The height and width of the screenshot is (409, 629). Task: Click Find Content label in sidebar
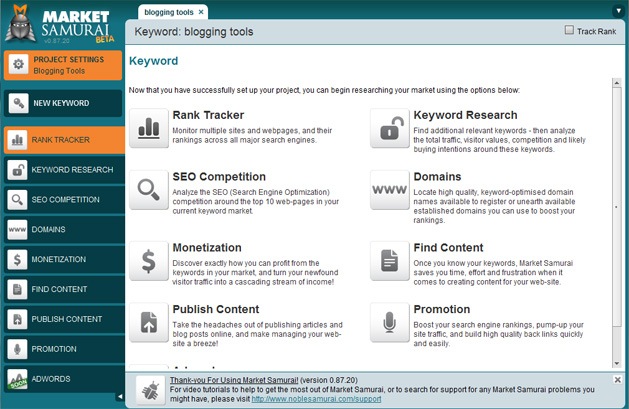point(59,290)
